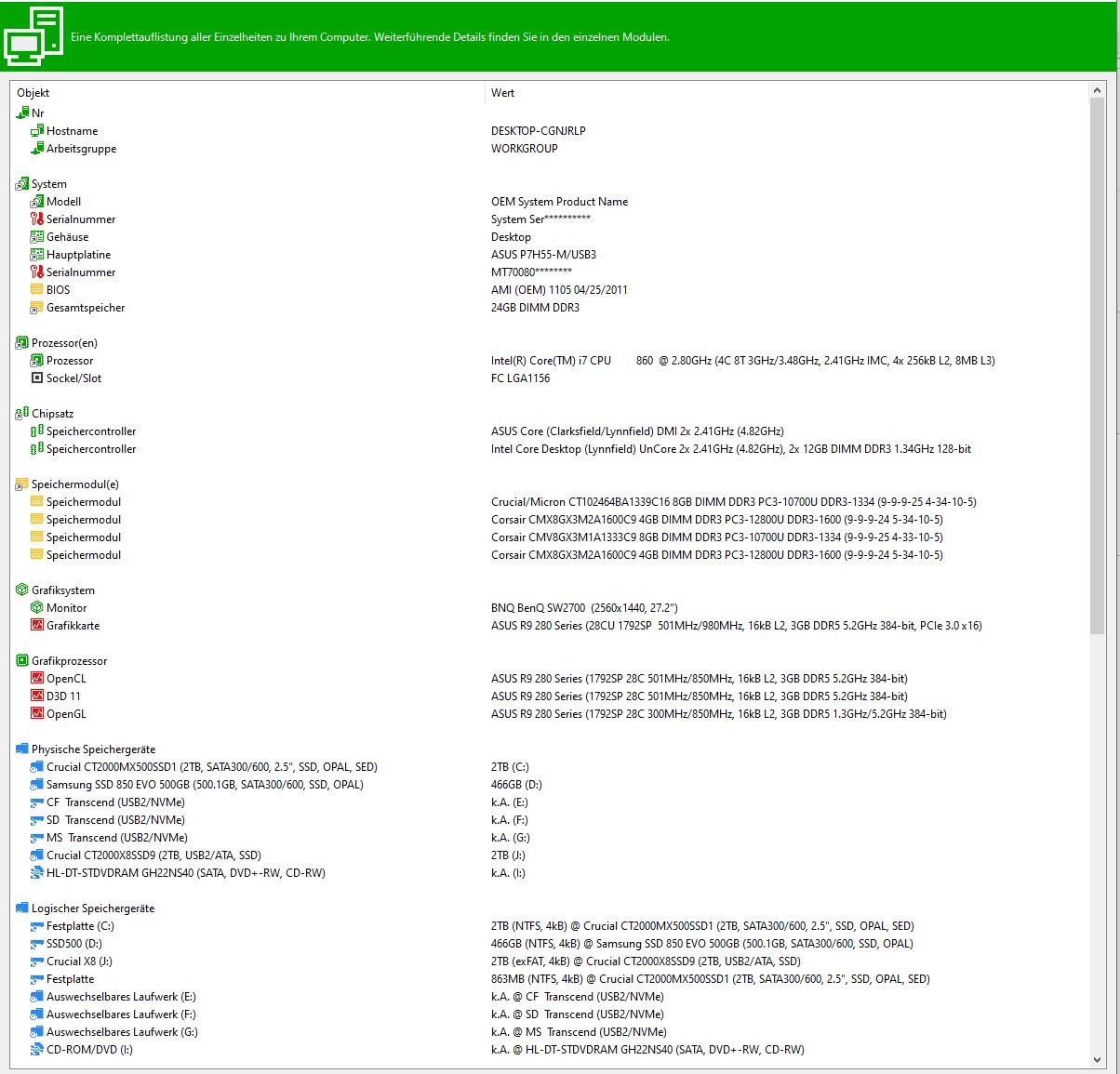Click the Logischer Speichergeräte category icon

tap(22, 908)
